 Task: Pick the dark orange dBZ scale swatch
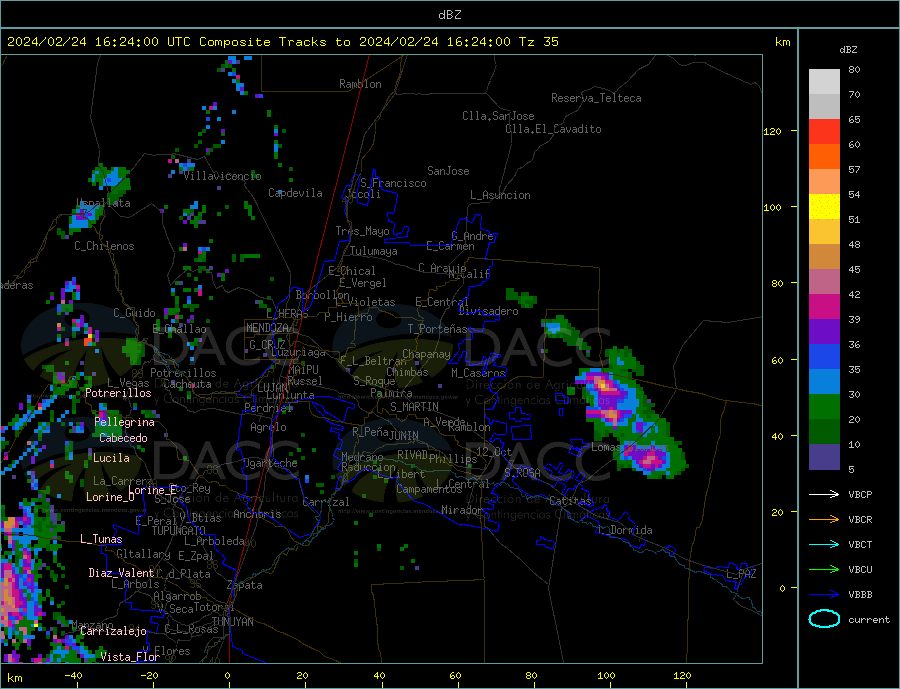pyautogui.click(x=824, y=157)
